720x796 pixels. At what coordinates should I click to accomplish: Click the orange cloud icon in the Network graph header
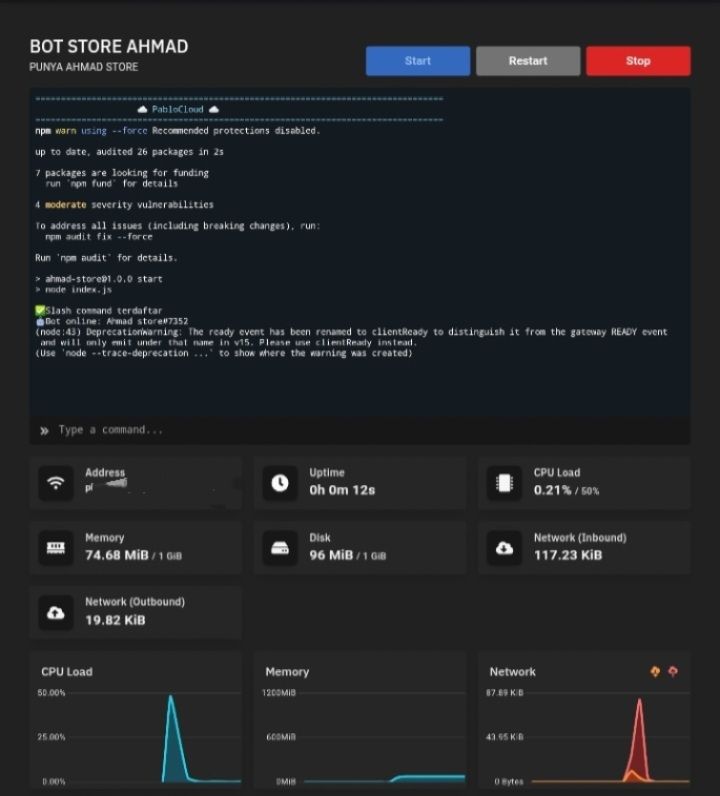click(655, 672)
